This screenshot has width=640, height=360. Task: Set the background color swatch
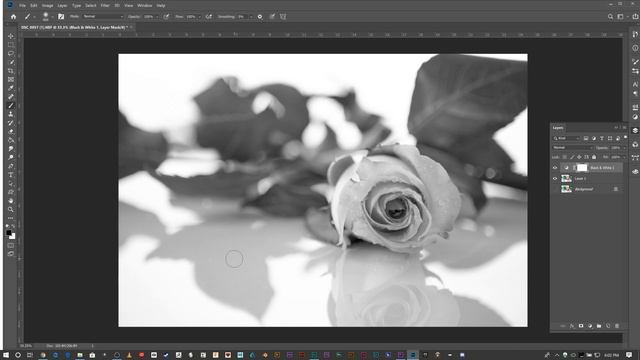(13, 236)
